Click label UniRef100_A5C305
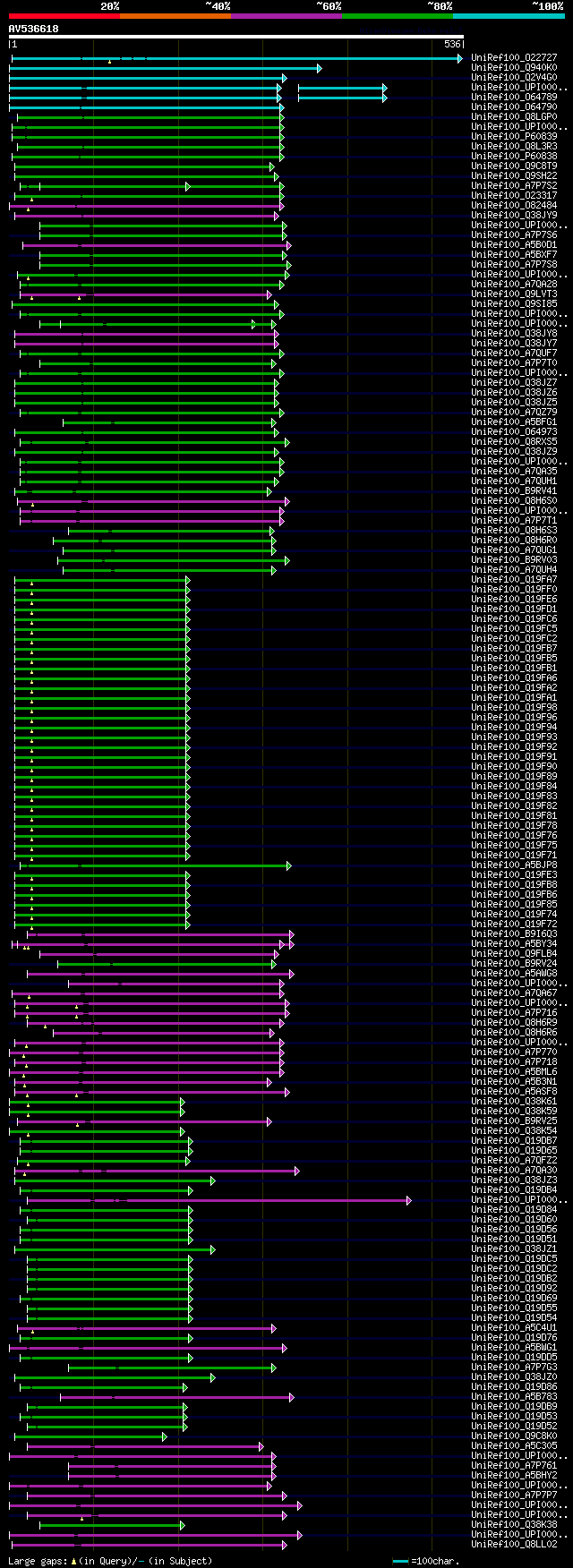This screenshot has width=573, height=1568. [x=514, y=1446]
